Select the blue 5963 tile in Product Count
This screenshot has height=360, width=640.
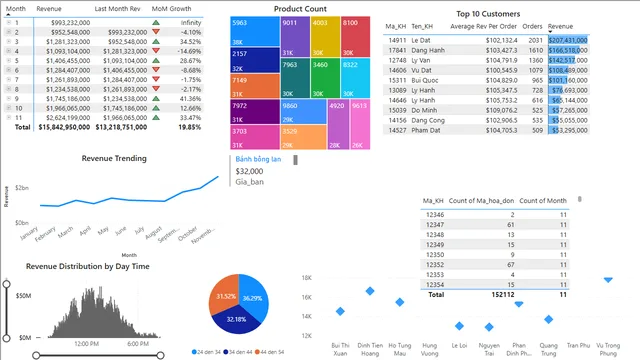(255, 31)
